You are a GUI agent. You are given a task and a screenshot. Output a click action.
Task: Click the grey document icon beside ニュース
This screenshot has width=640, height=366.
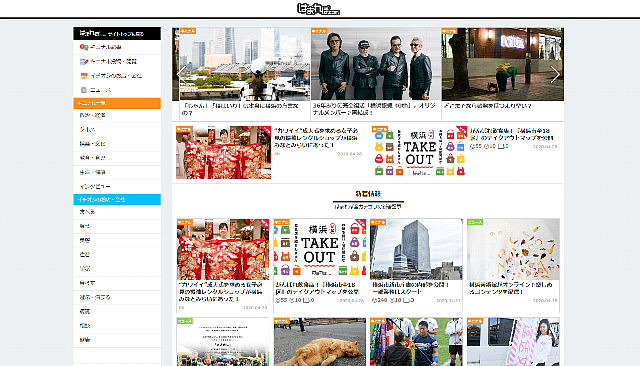click(x=84, y=90)
